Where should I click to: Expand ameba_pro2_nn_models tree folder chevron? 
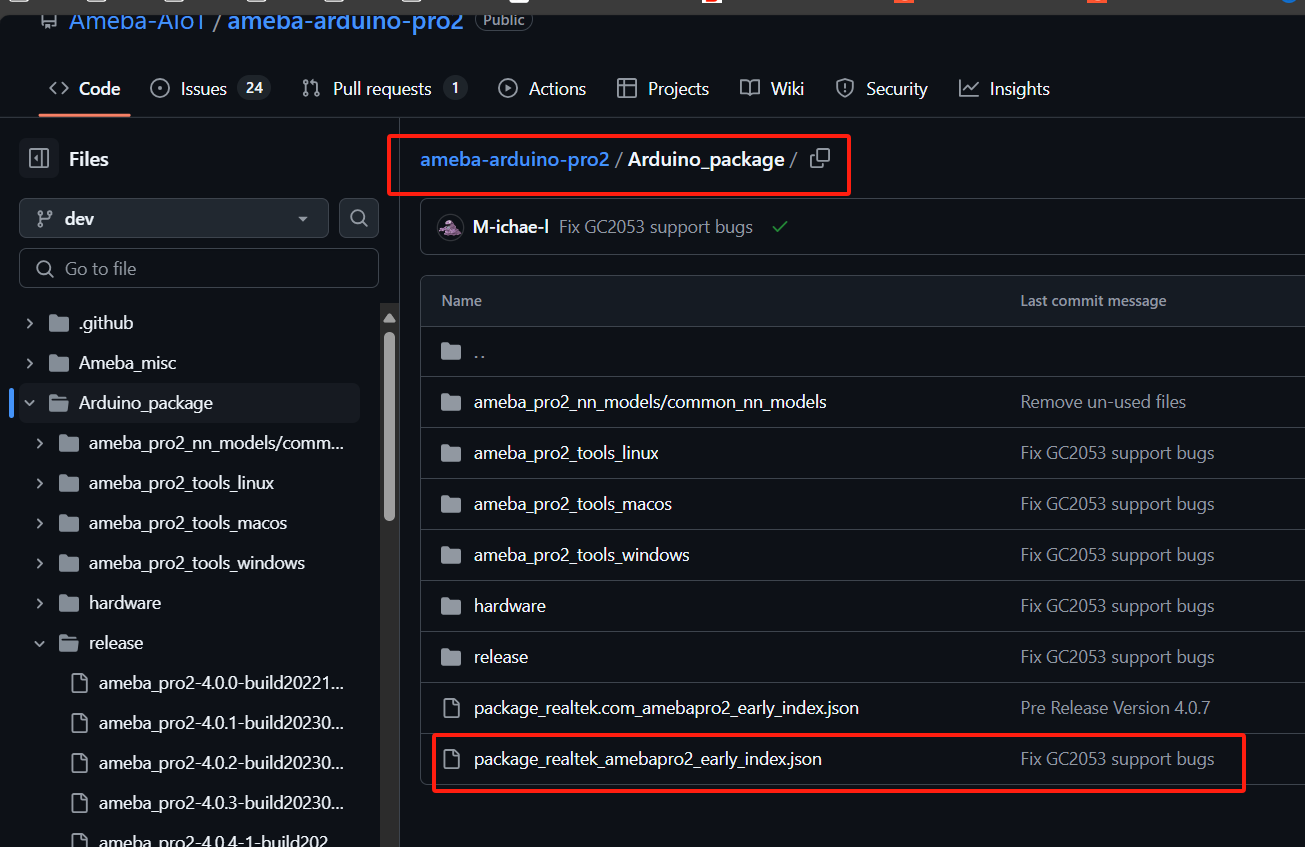[x=40, y=443]
